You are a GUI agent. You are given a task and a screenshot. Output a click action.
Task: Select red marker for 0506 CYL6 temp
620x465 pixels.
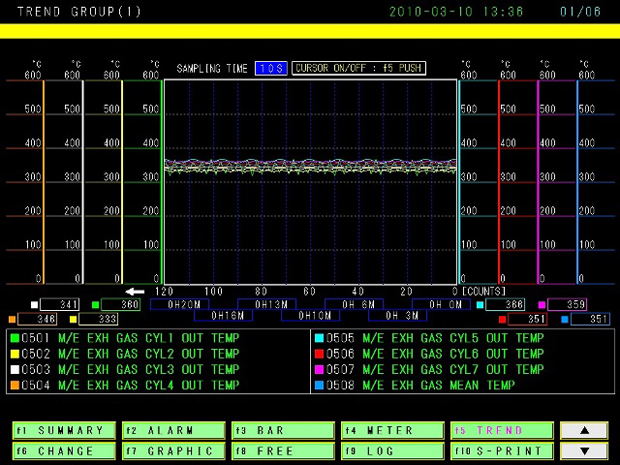coord(318,354)
